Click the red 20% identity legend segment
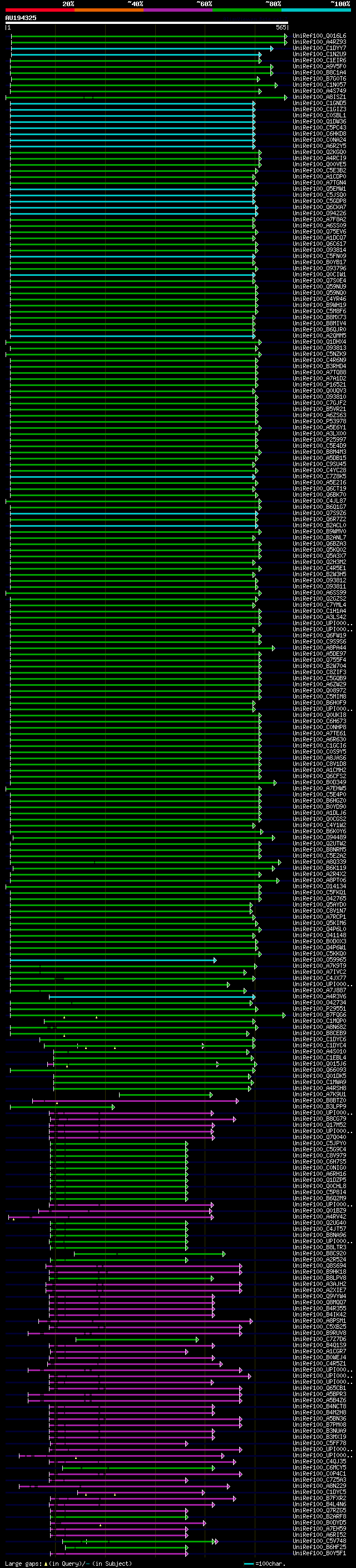356x1568 pixels. click(39, 10)
